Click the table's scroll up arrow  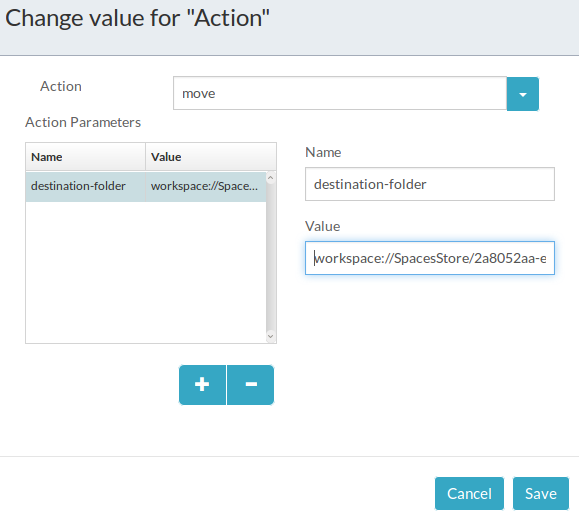[x=270, y=178]
